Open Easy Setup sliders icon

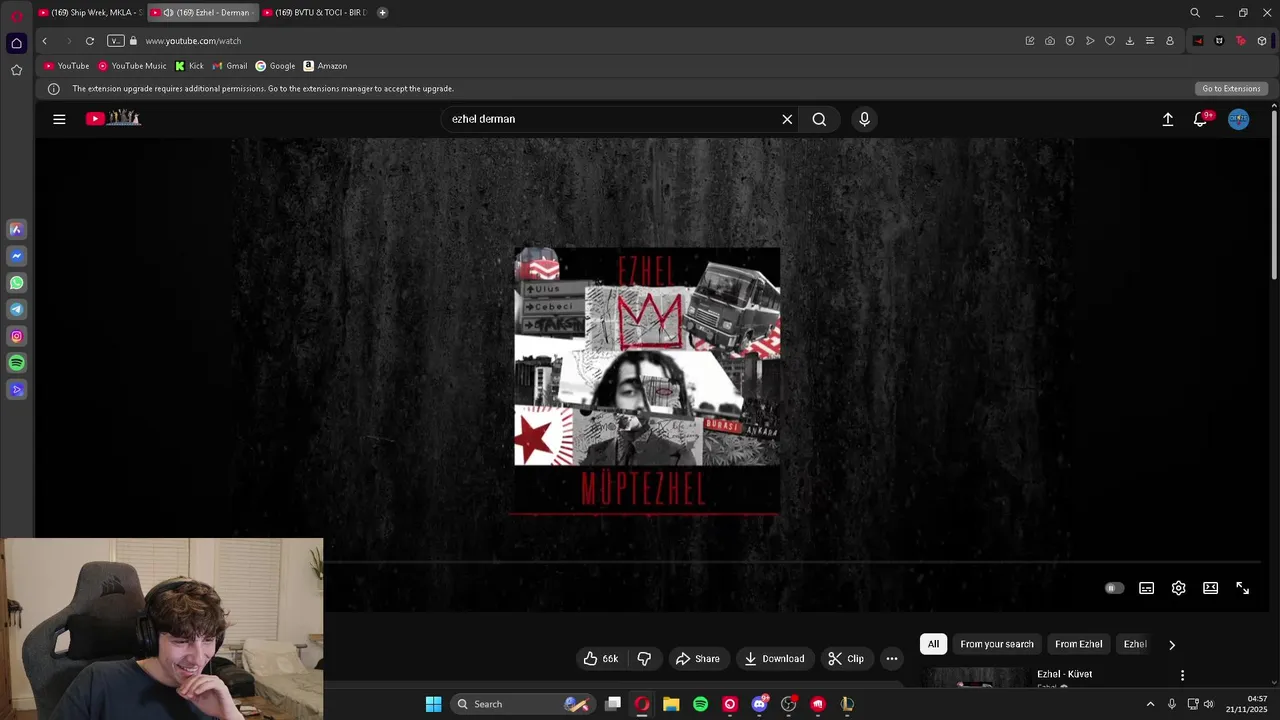[1150, 41]
